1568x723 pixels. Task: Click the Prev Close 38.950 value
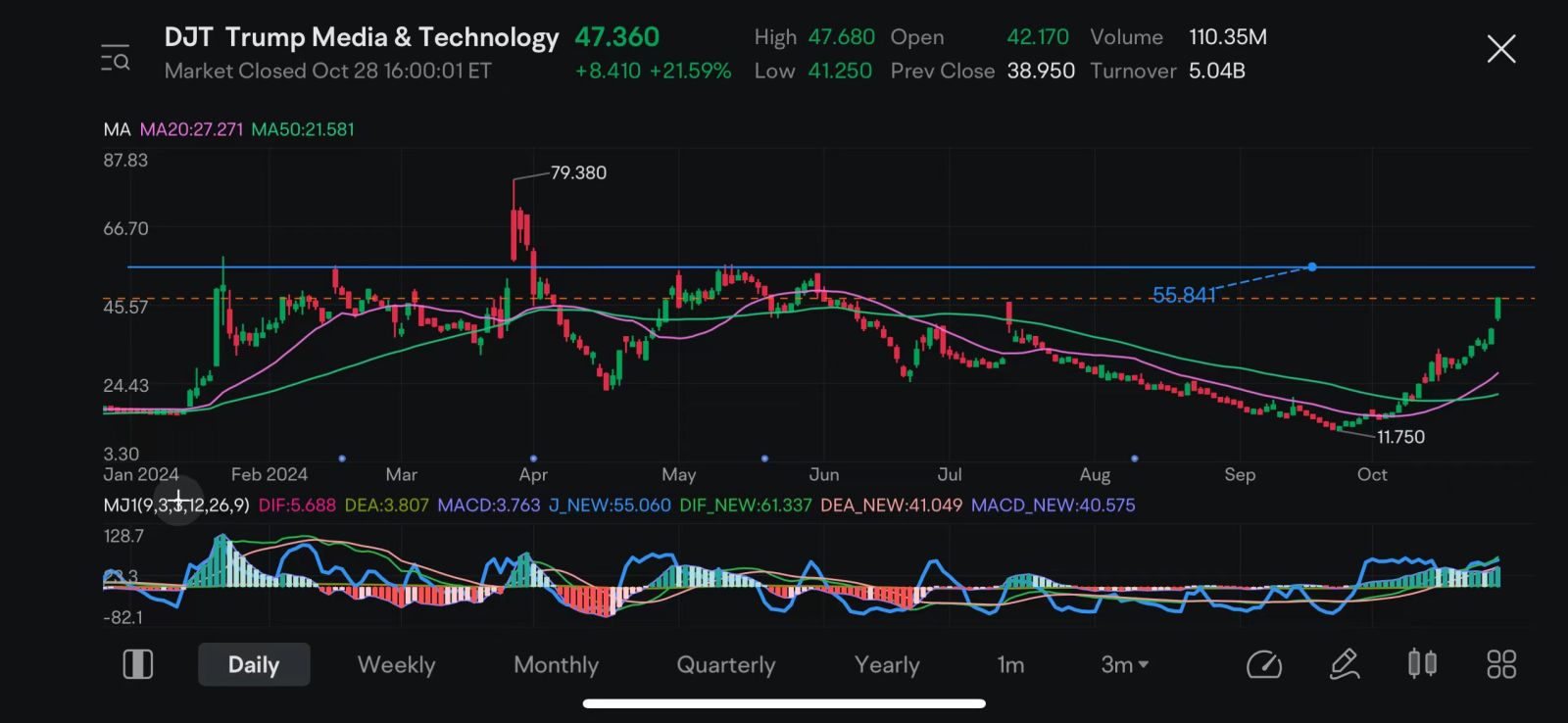[x=1041, y=71]
